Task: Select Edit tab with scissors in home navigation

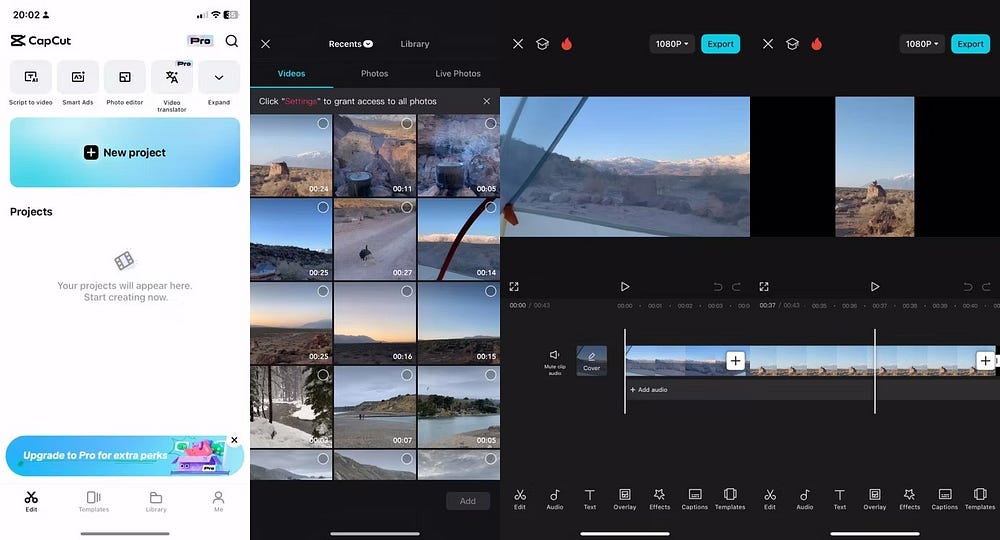Action: click(x=31, y=501)
